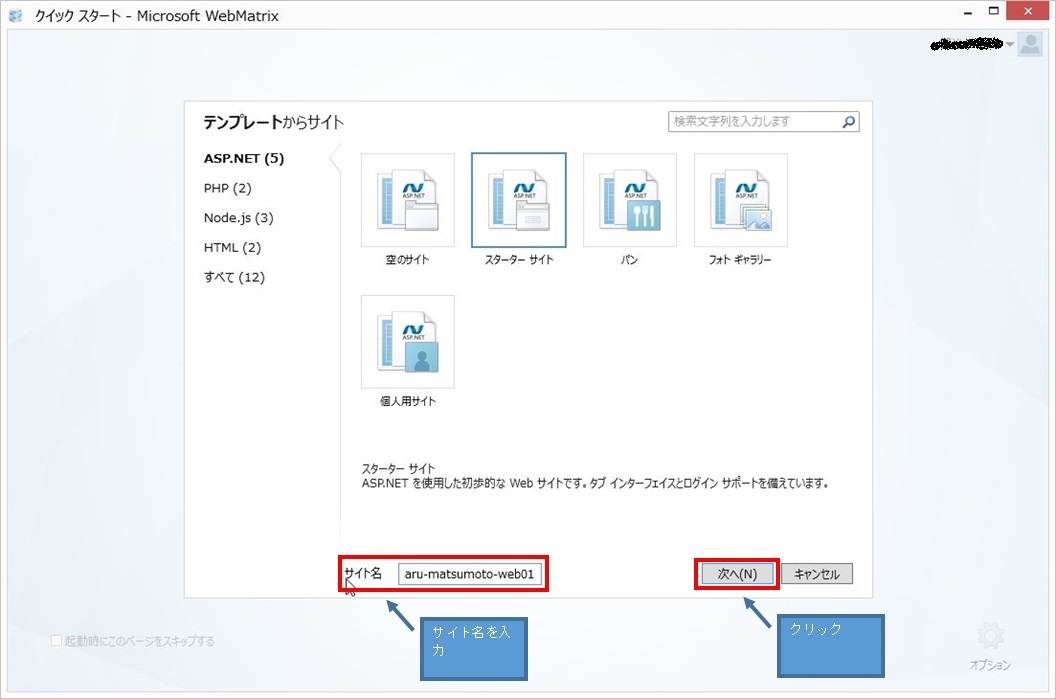Click the 次へ(N) button
This screenshot has height=699, width=1056.
pyautogui.click(x=737, y=574)
